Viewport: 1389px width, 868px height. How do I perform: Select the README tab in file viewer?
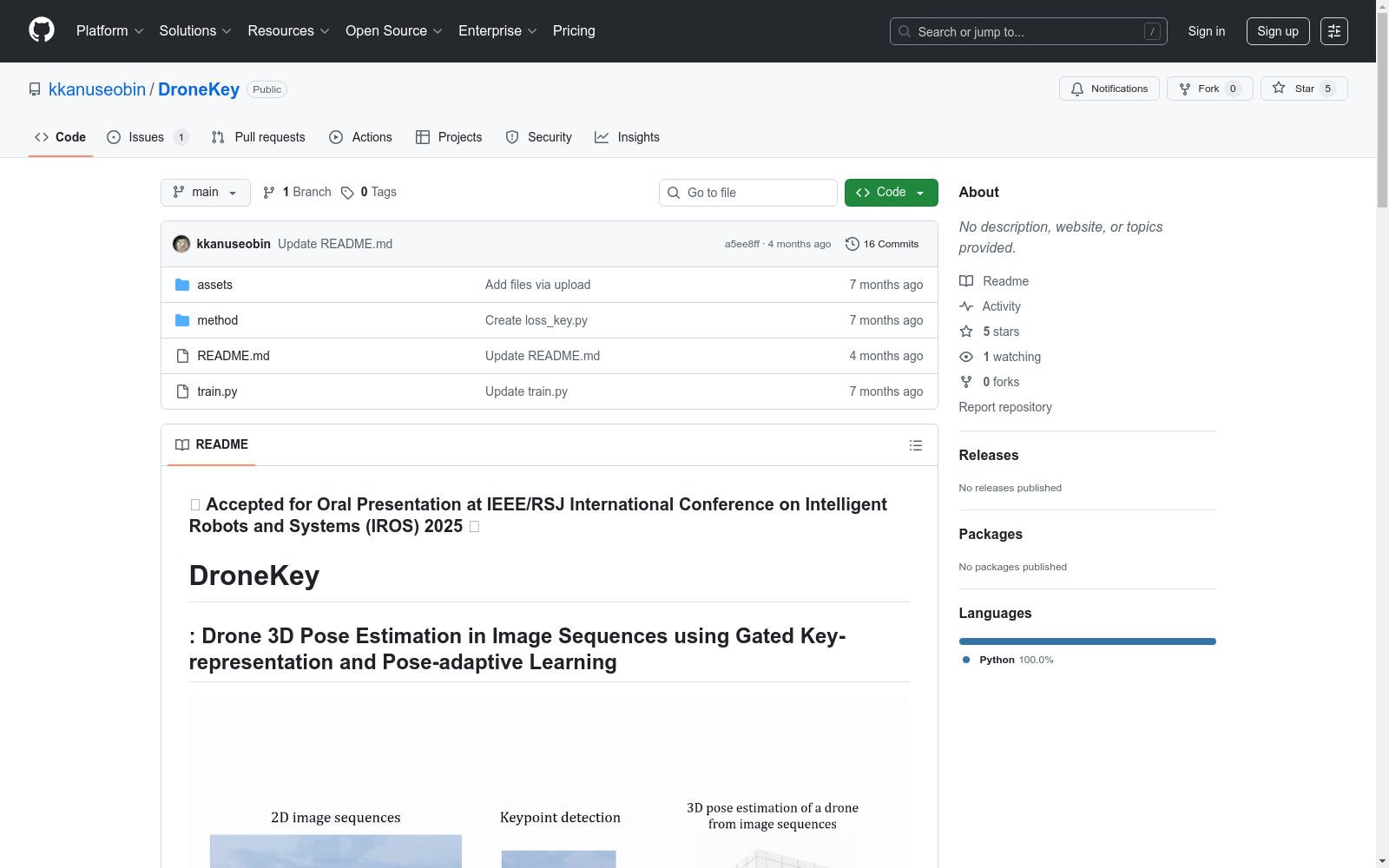tap(212, 444)
